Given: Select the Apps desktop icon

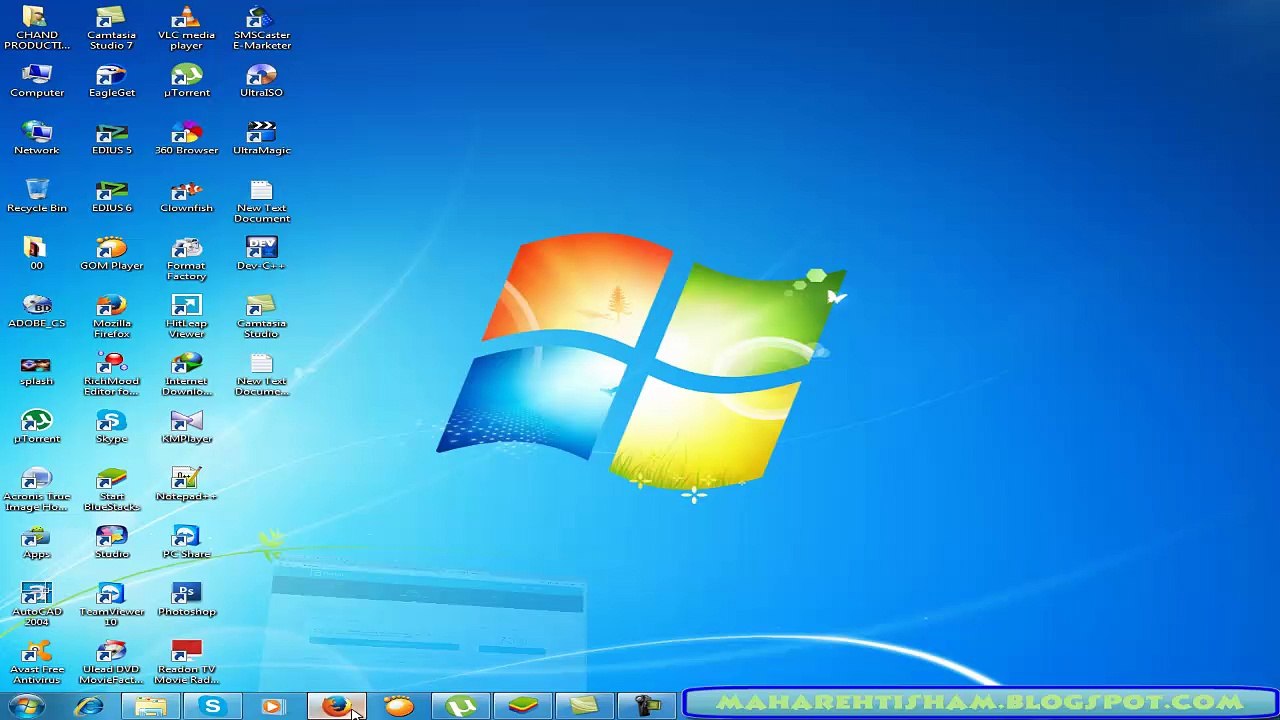Looking at the screenshot, I should (x=37, y=542).
